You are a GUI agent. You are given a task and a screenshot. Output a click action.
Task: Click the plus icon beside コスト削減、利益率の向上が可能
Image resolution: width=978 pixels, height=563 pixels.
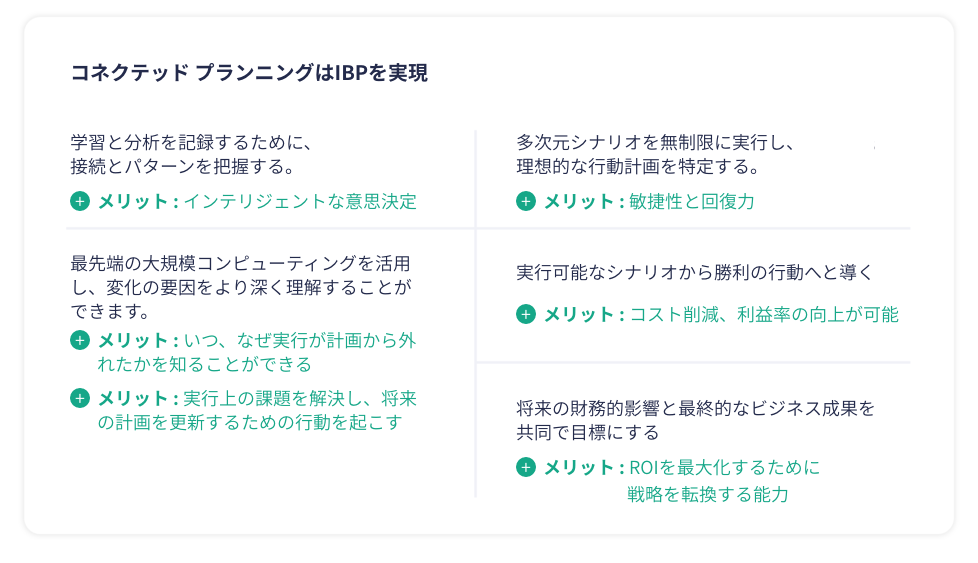[526, 314]
